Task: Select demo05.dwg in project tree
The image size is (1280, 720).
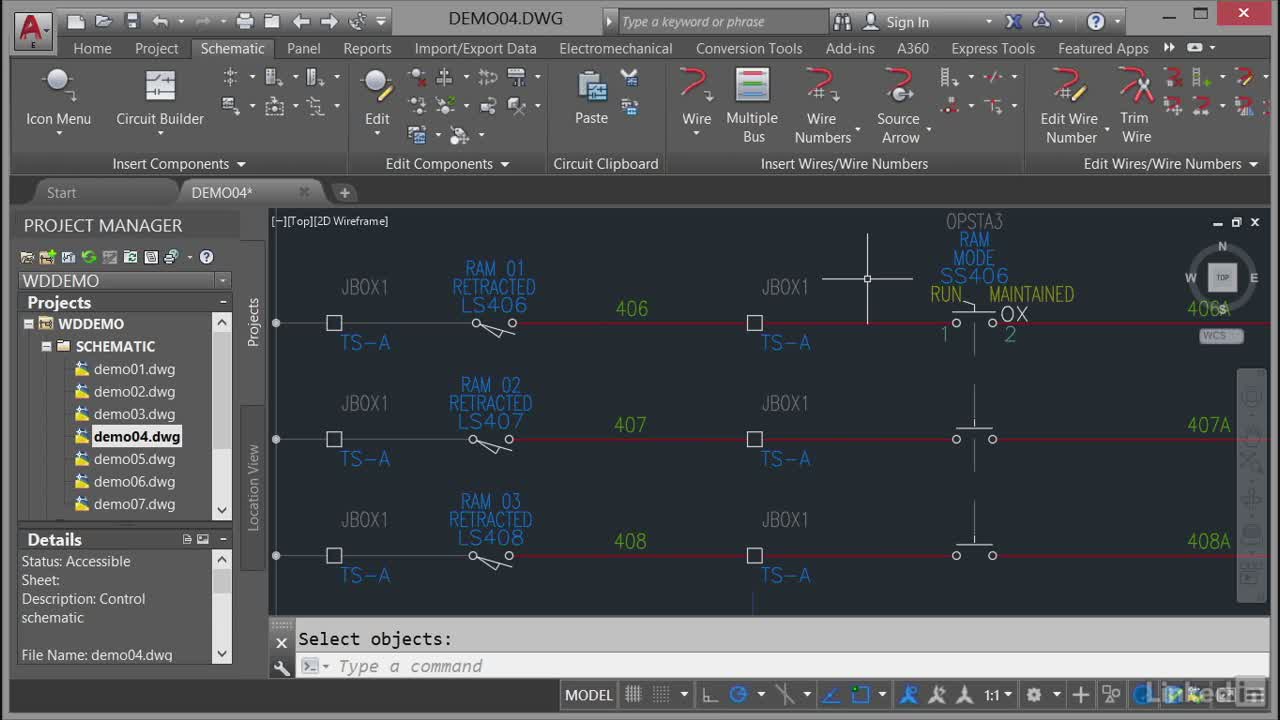Action: [134, 459]
